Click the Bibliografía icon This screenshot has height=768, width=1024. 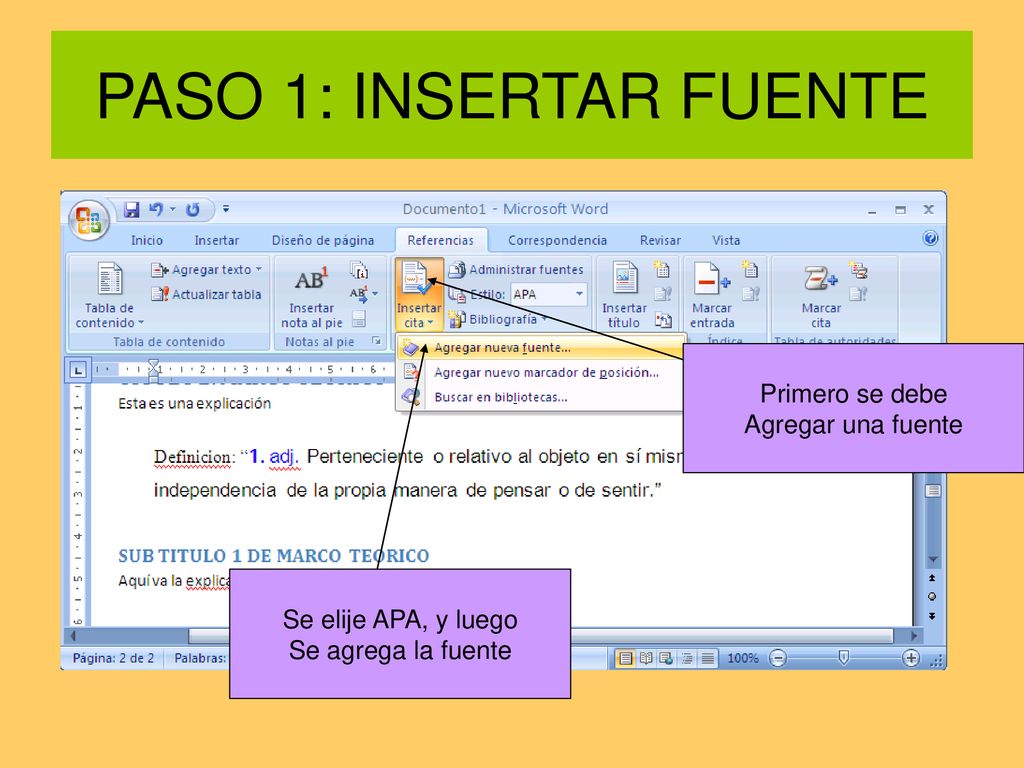[456, 319]
